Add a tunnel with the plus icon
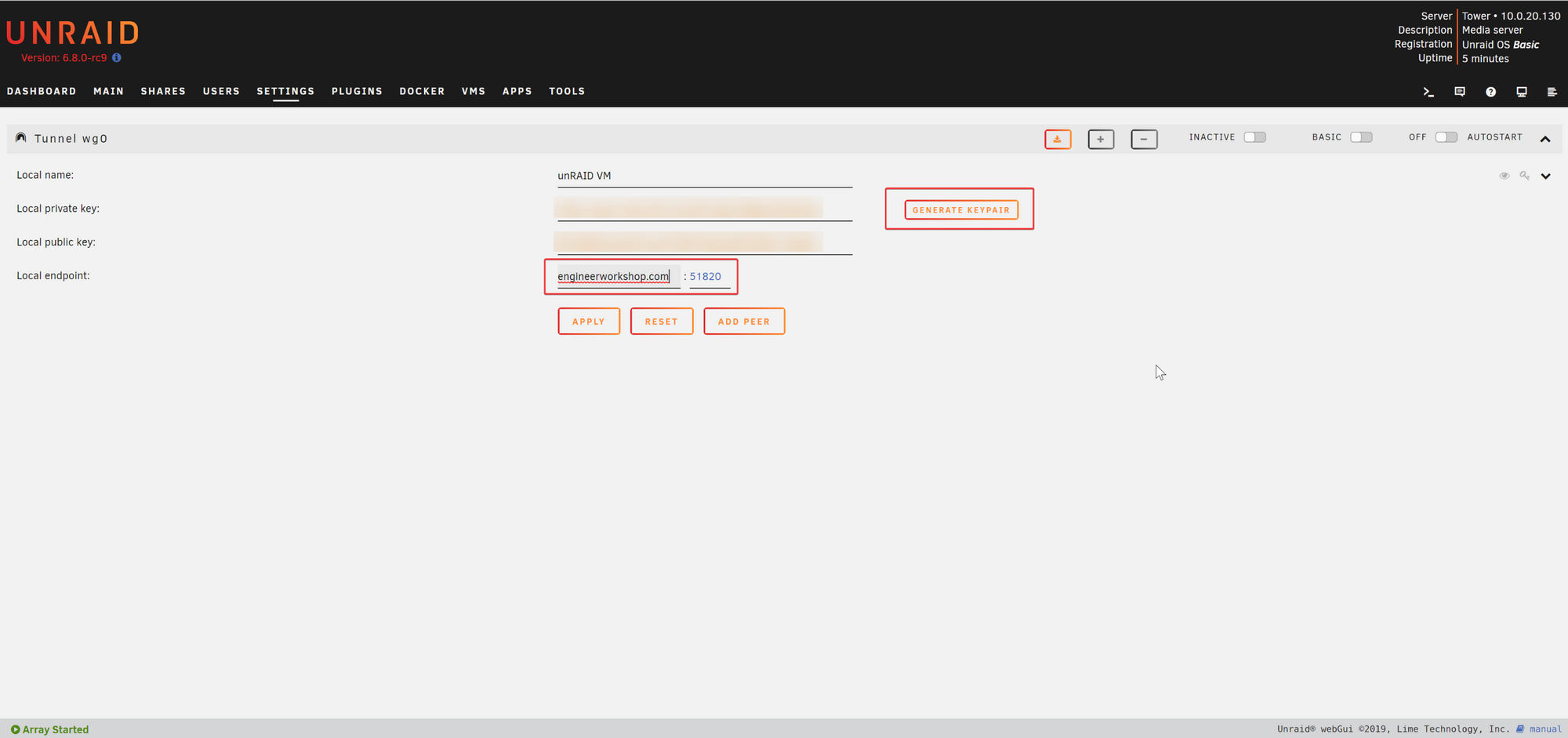The width and height of the screenshot is (1568, 738). coord(1101,139)
